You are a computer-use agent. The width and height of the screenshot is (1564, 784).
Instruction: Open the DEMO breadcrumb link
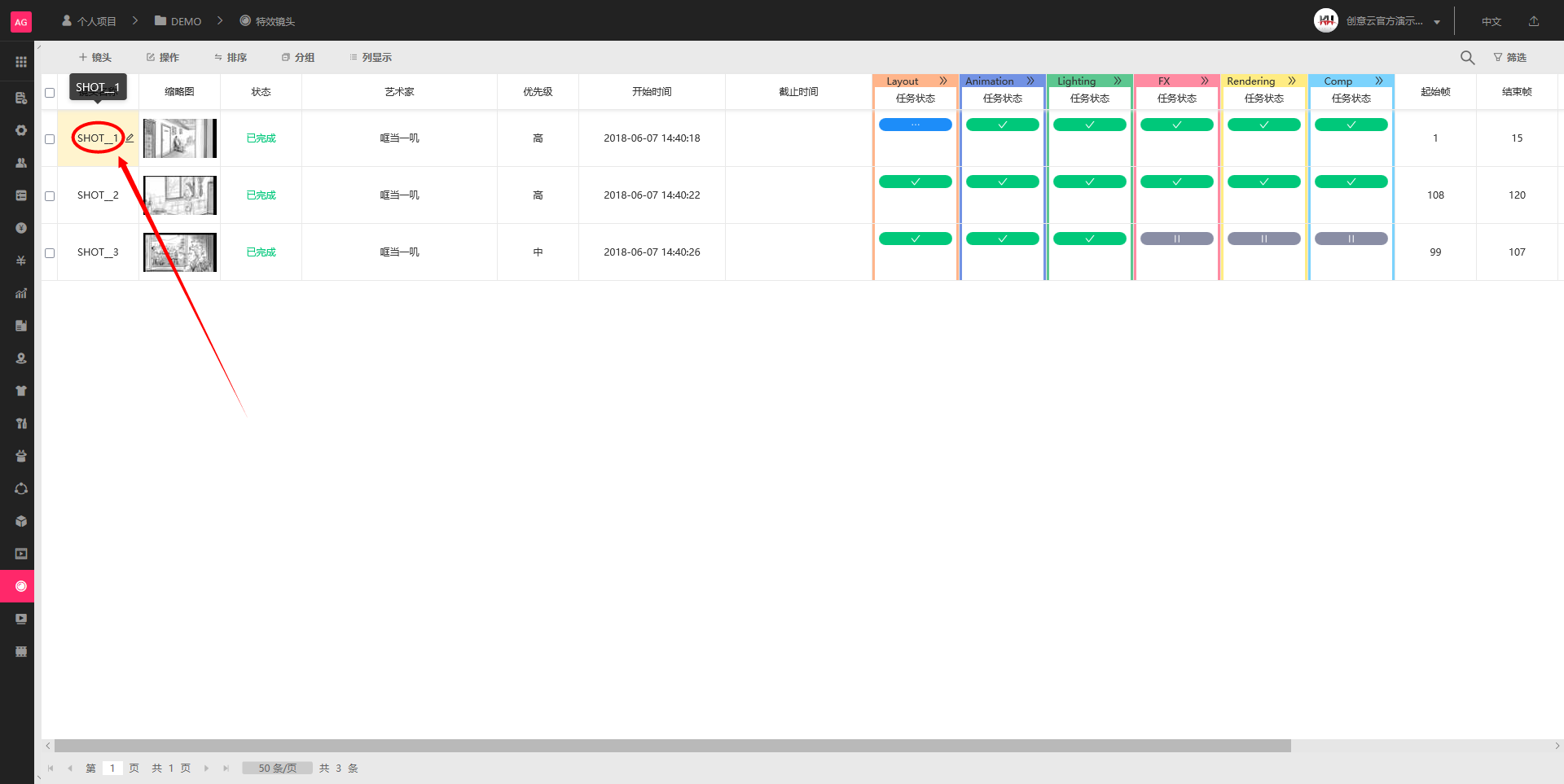tap(178, 21)
